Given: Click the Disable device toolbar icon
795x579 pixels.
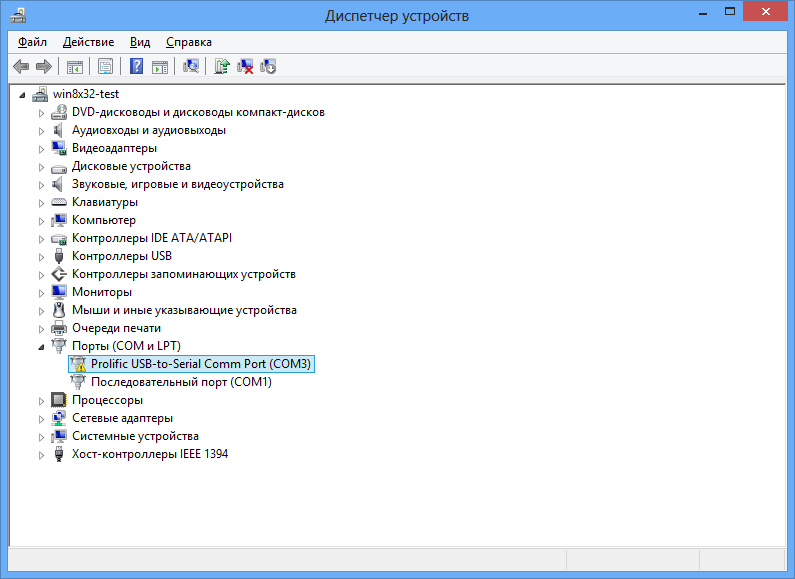Looking at the screenshot, I should tap(268, 66).
